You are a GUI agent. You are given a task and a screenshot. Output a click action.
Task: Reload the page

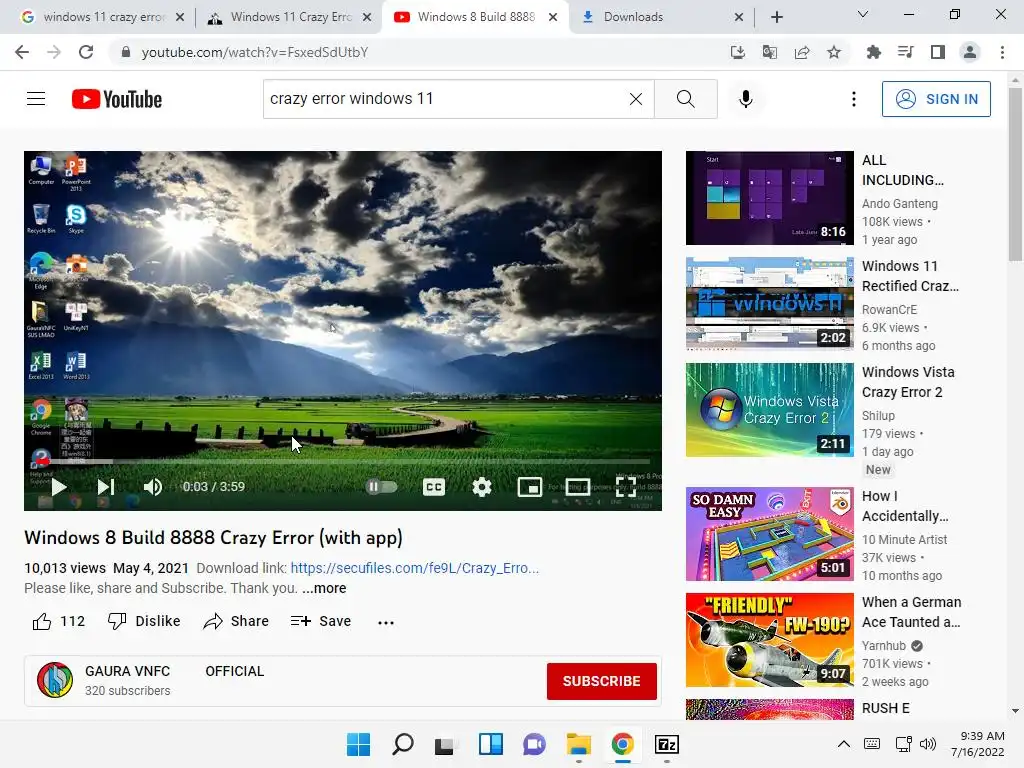(86, 52)
